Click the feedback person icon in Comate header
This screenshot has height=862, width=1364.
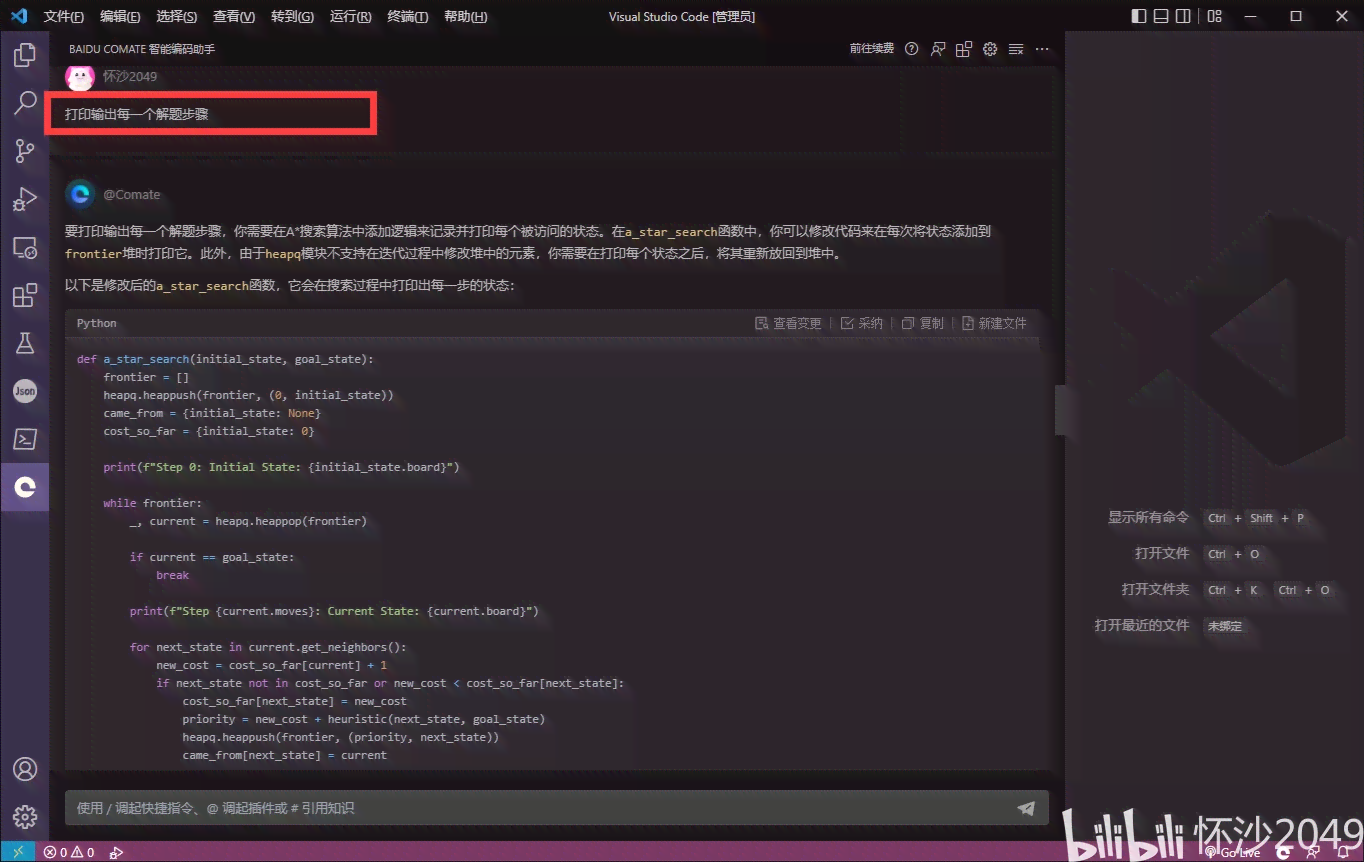tap(938, 48)
